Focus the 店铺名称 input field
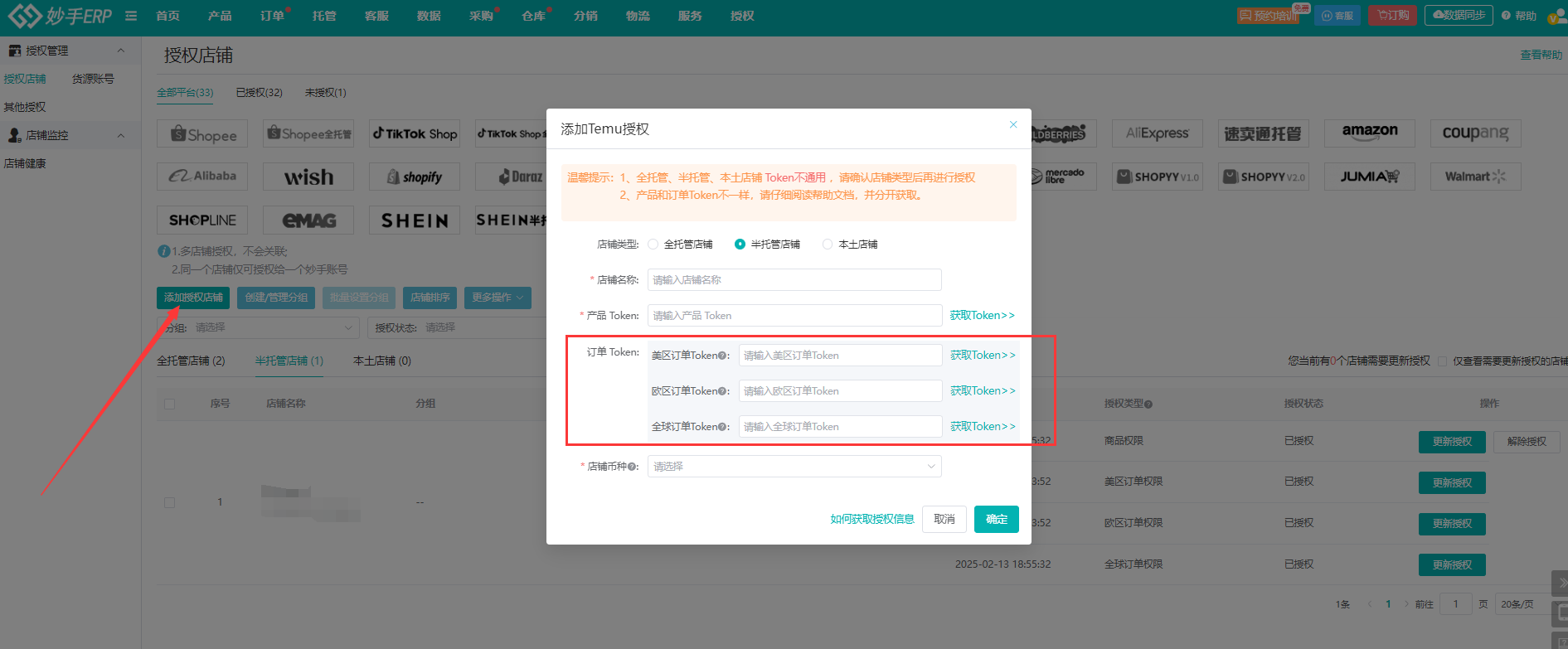The width and height of the screenshot is (1568, 649). point(794,280)
